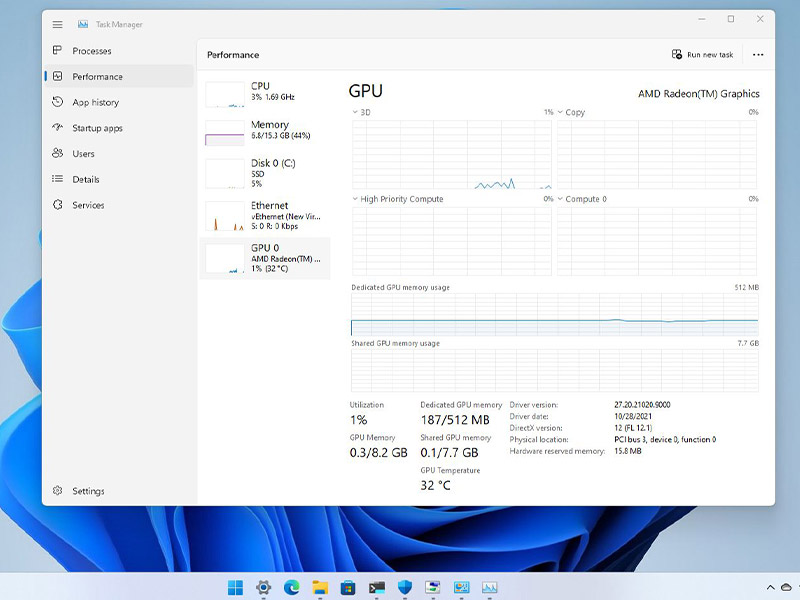Select the Memory performance entry
The width and height of the screenshot is (800, 600).
point(265,132)
